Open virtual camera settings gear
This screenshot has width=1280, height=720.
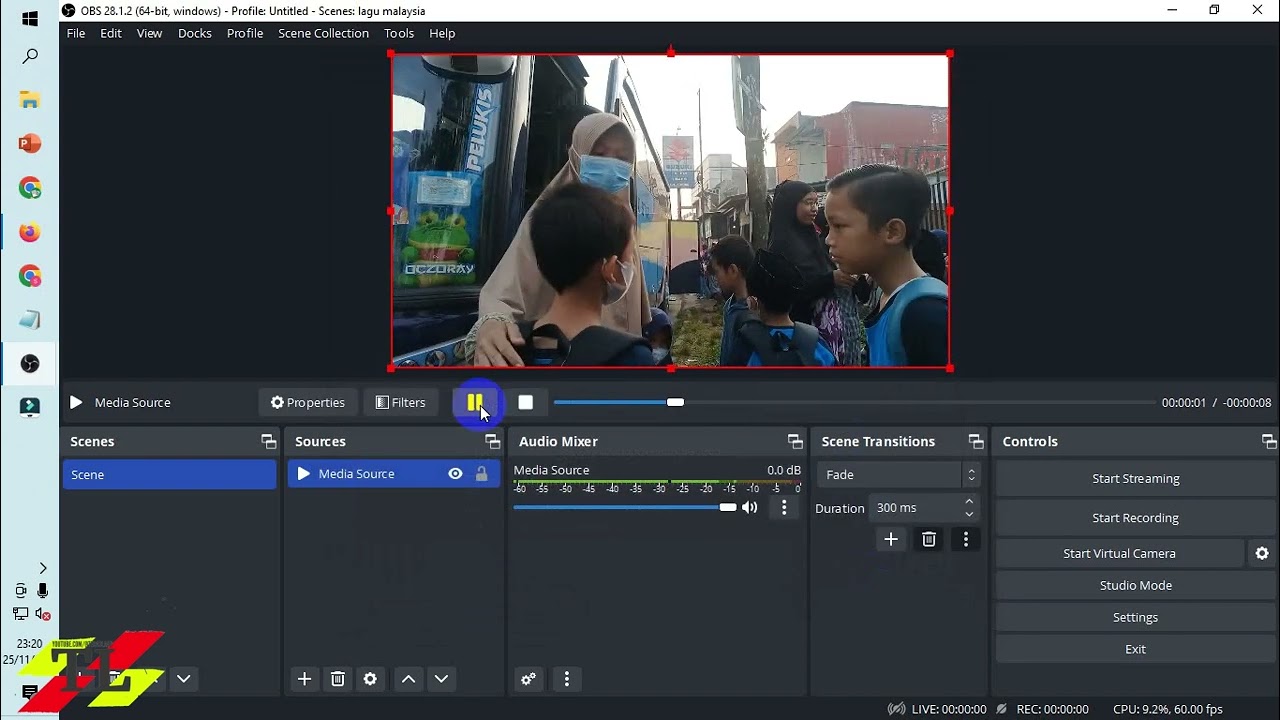click(x=1262, y=553)
